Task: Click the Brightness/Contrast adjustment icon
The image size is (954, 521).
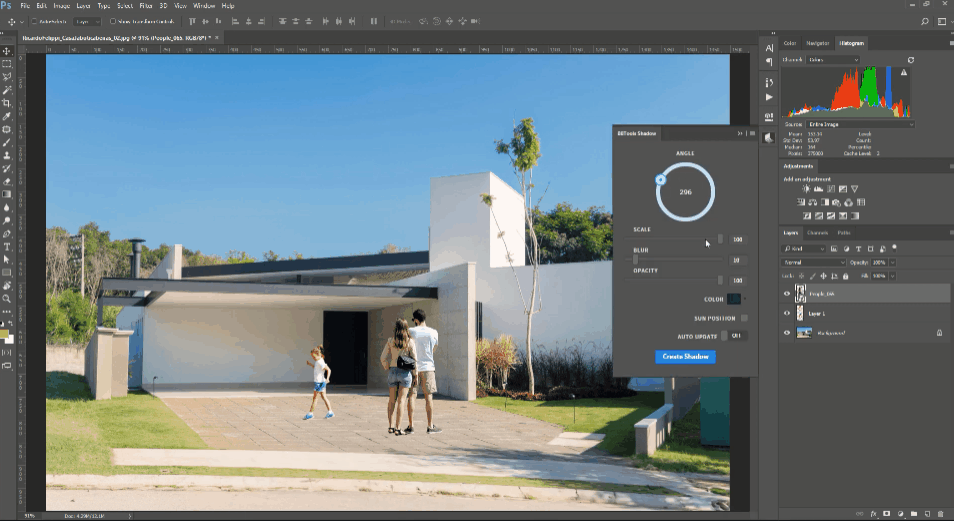Action: (806, 189)
